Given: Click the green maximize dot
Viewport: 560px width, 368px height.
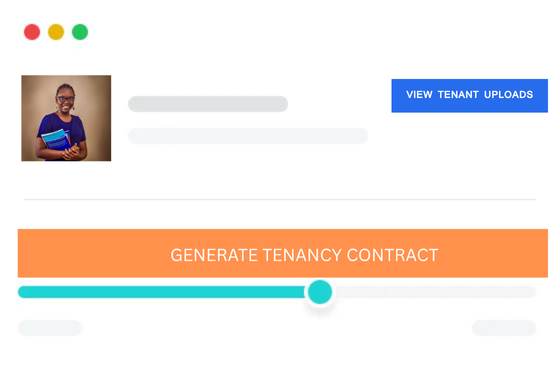Looking at the screenshot, I should 80,32.
